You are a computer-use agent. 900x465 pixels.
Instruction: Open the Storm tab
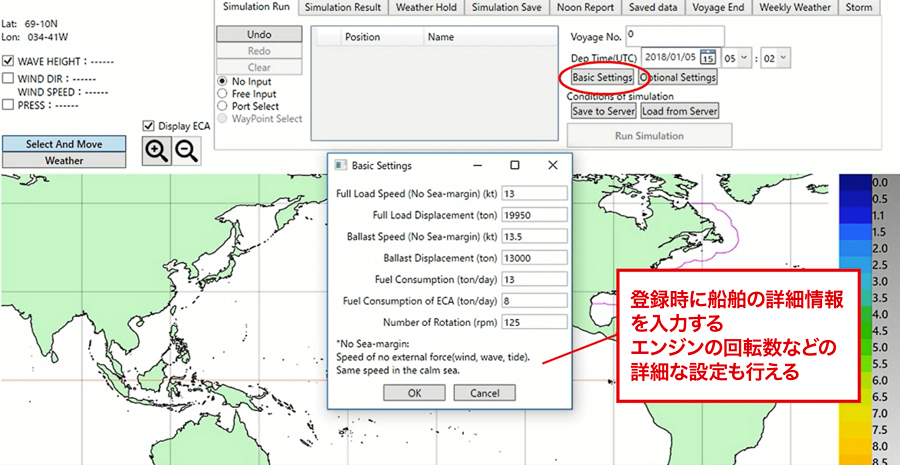[859, 7]
